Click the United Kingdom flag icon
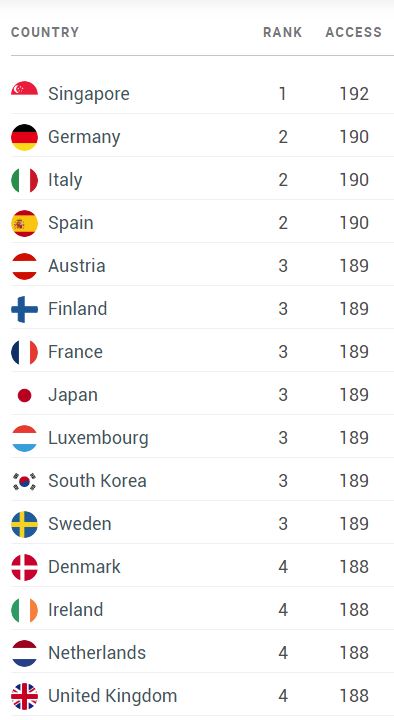Viewport: 394px width, 720px height. [x=24, y=696]
